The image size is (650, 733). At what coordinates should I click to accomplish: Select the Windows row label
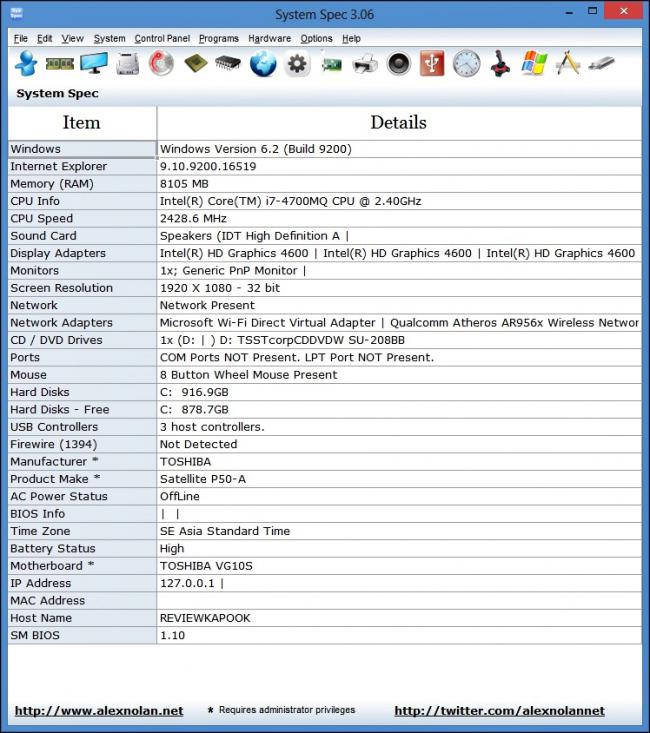pyautogui.click(x=82, y=149)
